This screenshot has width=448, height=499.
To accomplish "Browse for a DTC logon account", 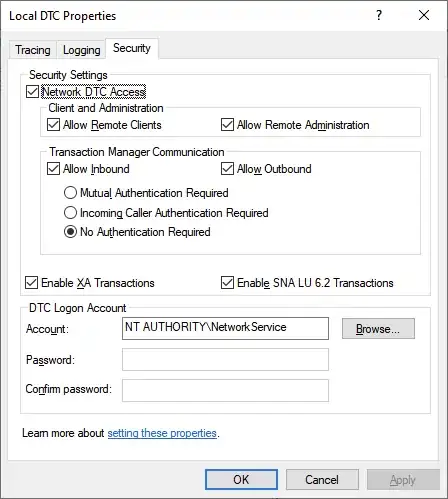I will 378,329.
